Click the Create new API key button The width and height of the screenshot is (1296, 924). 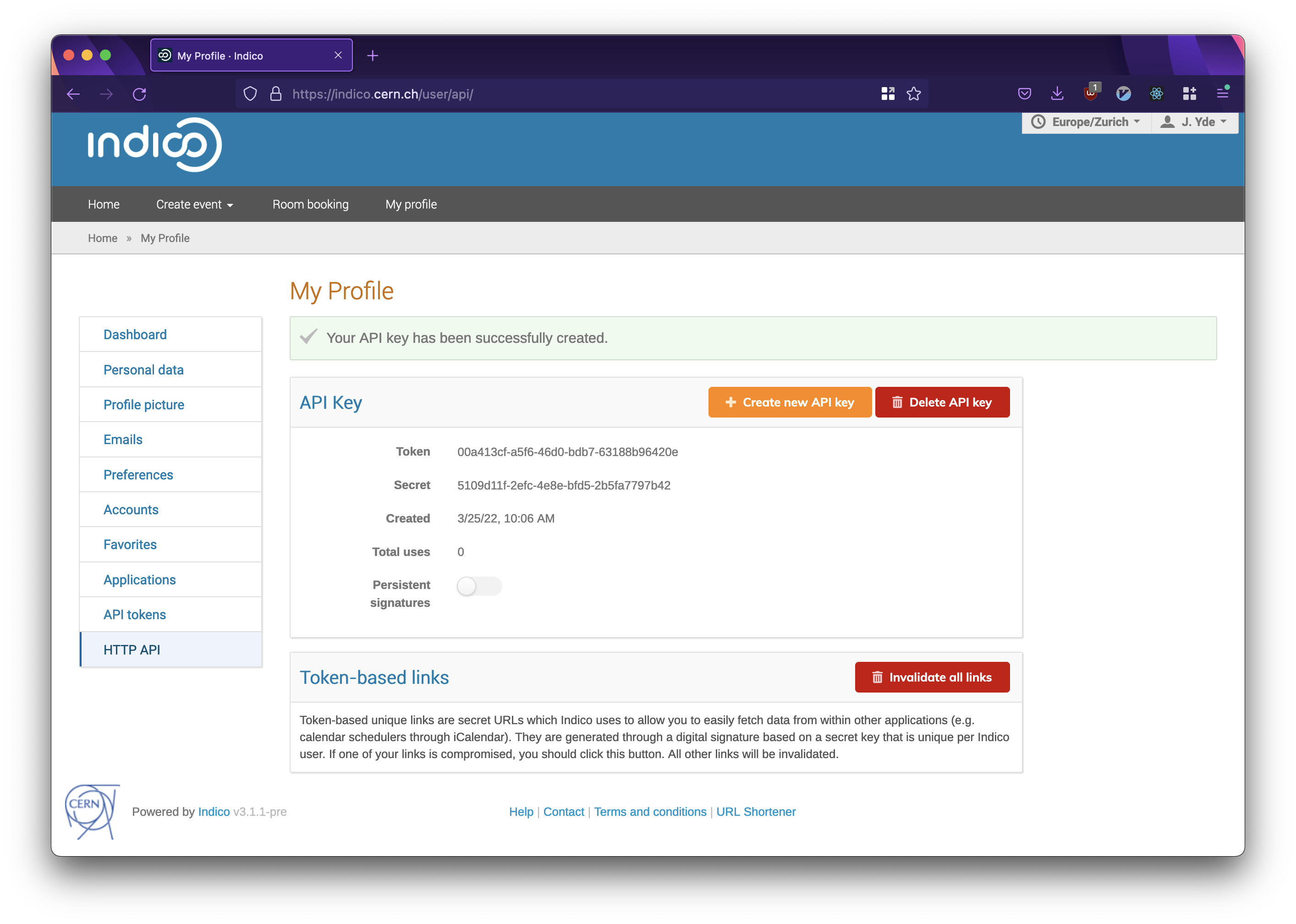click(x=789, y=402)
